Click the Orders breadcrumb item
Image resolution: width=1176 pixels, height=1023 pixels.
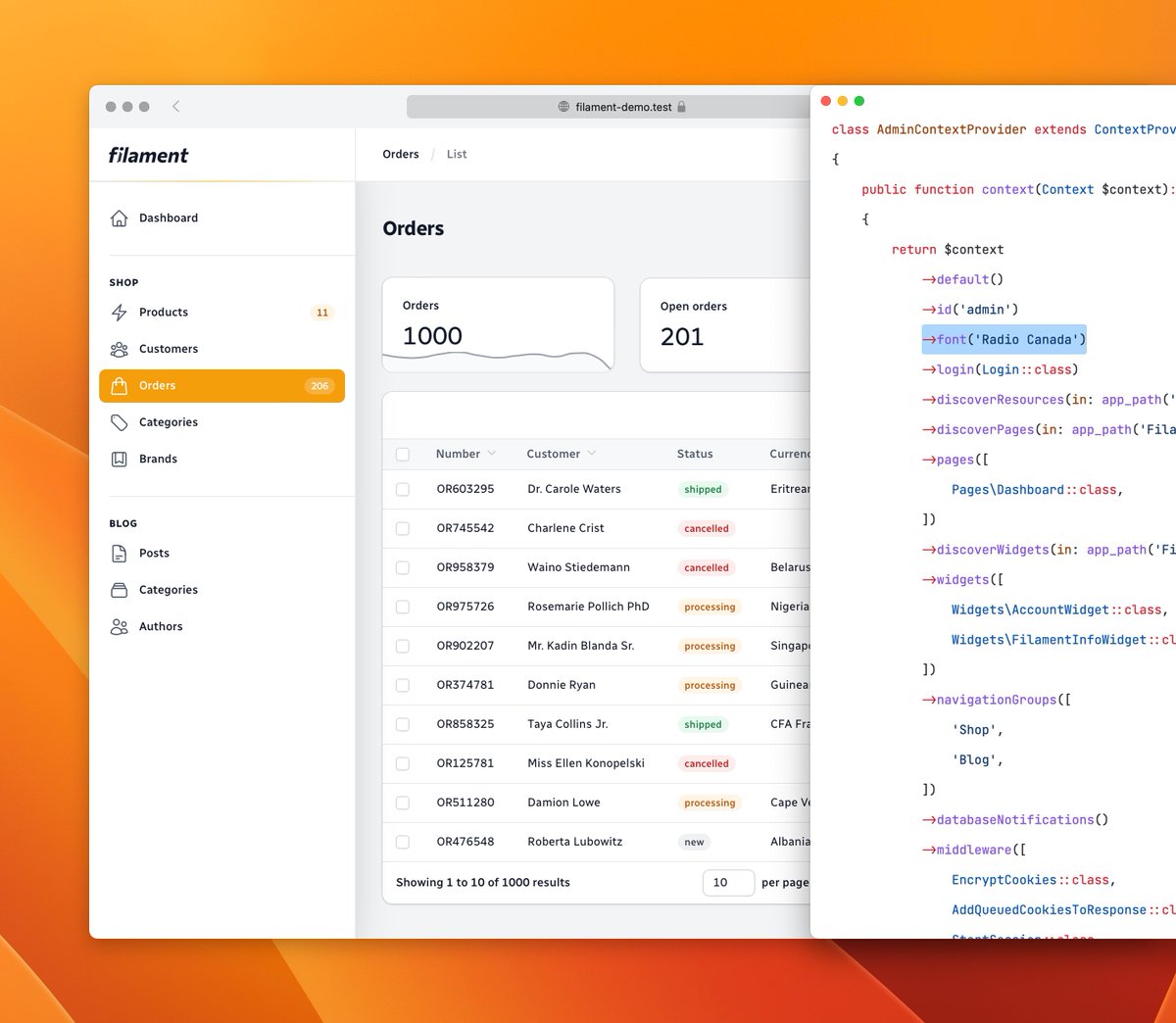click(x=400, y=154)
